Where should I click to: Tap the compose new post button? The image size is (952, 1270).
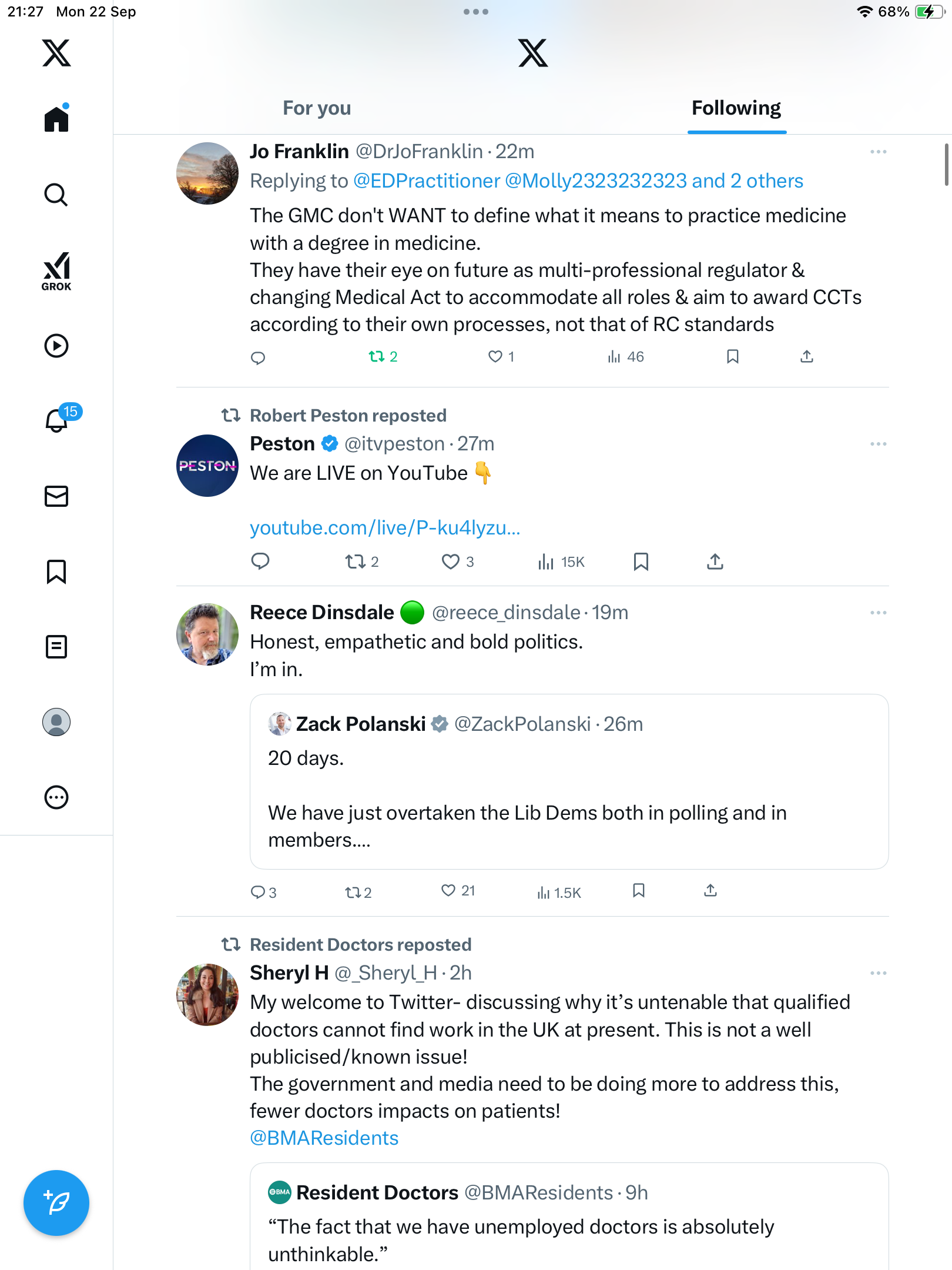click(x=56, y=1203)
